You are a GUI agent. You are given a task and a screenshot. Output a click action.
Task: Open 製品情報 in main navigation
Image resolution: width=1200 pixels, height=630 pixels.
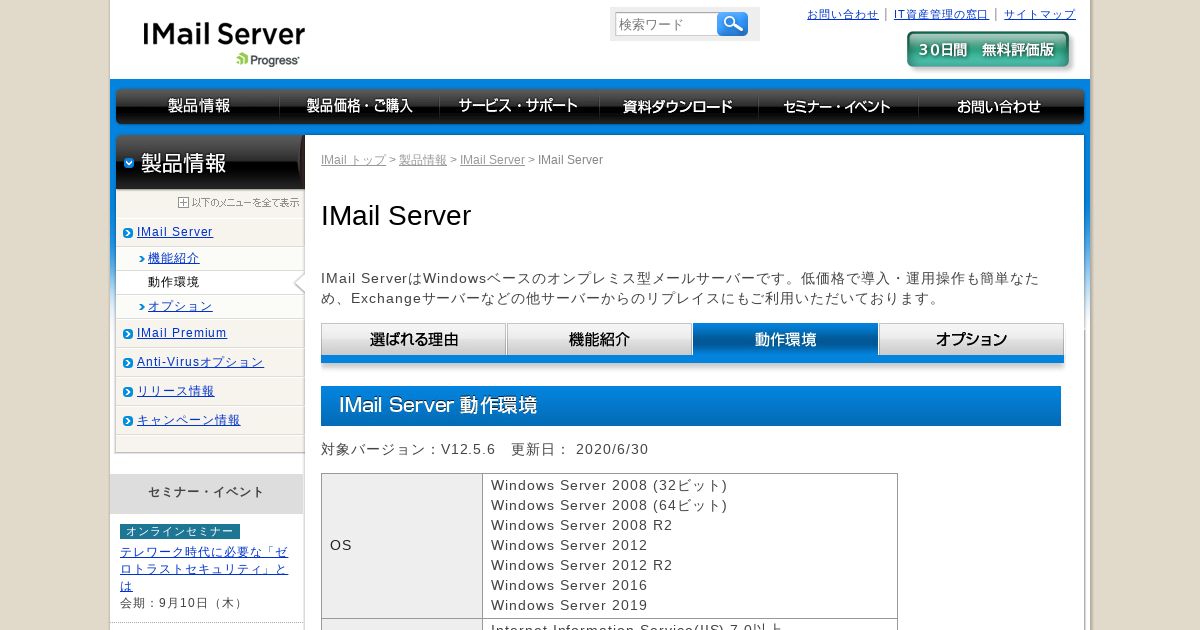pyautogui.click(x=199, y=106)
